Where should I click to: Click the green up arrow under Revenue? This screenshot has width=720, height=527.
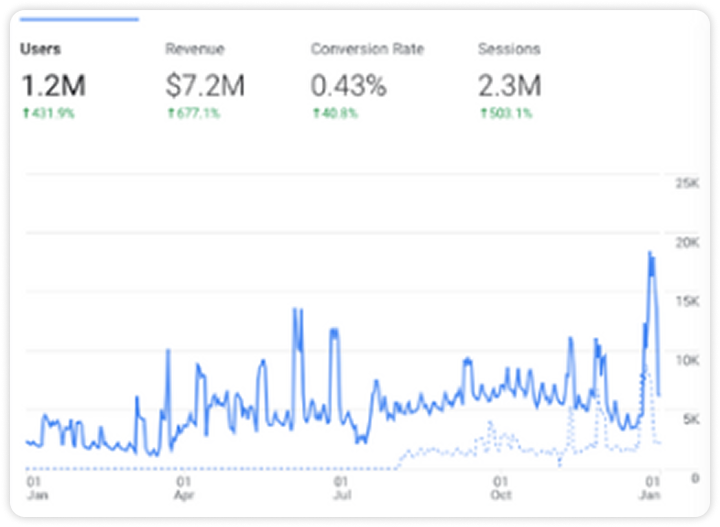169,113
